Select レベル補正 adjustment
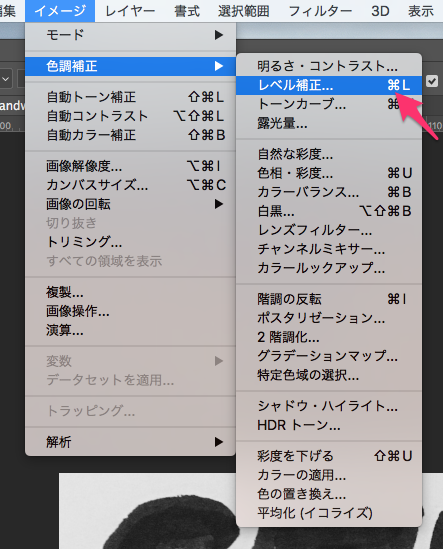This screenshot has width=443, height=549. (x=329, y=85)
